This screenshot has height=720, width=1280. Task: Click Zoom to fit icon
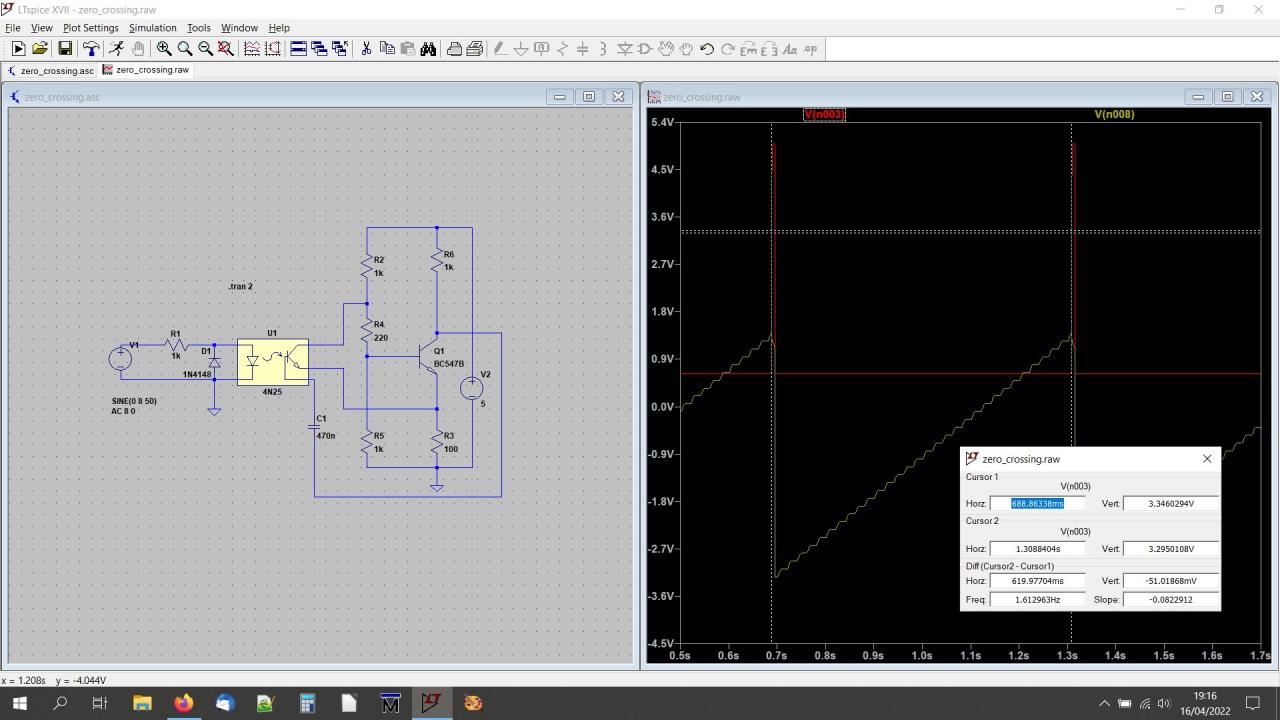tap(226, 48)
